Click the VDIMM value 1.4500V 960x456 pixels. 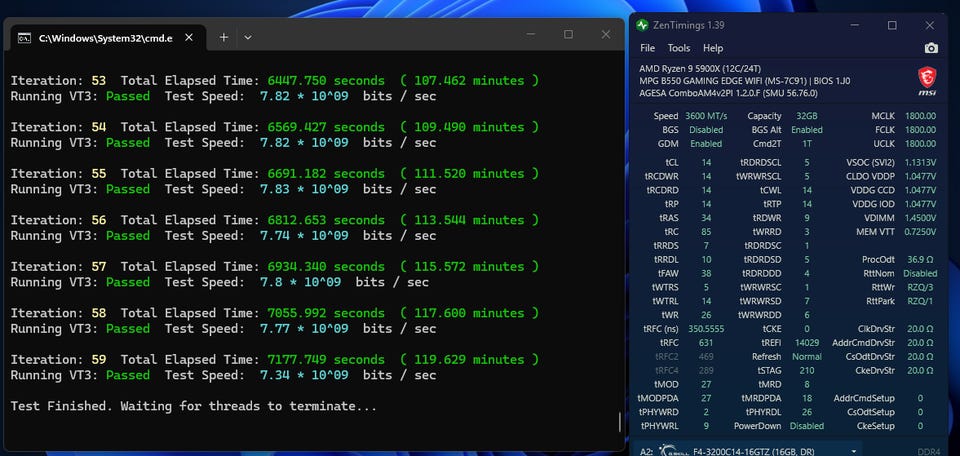click(921, 218)
